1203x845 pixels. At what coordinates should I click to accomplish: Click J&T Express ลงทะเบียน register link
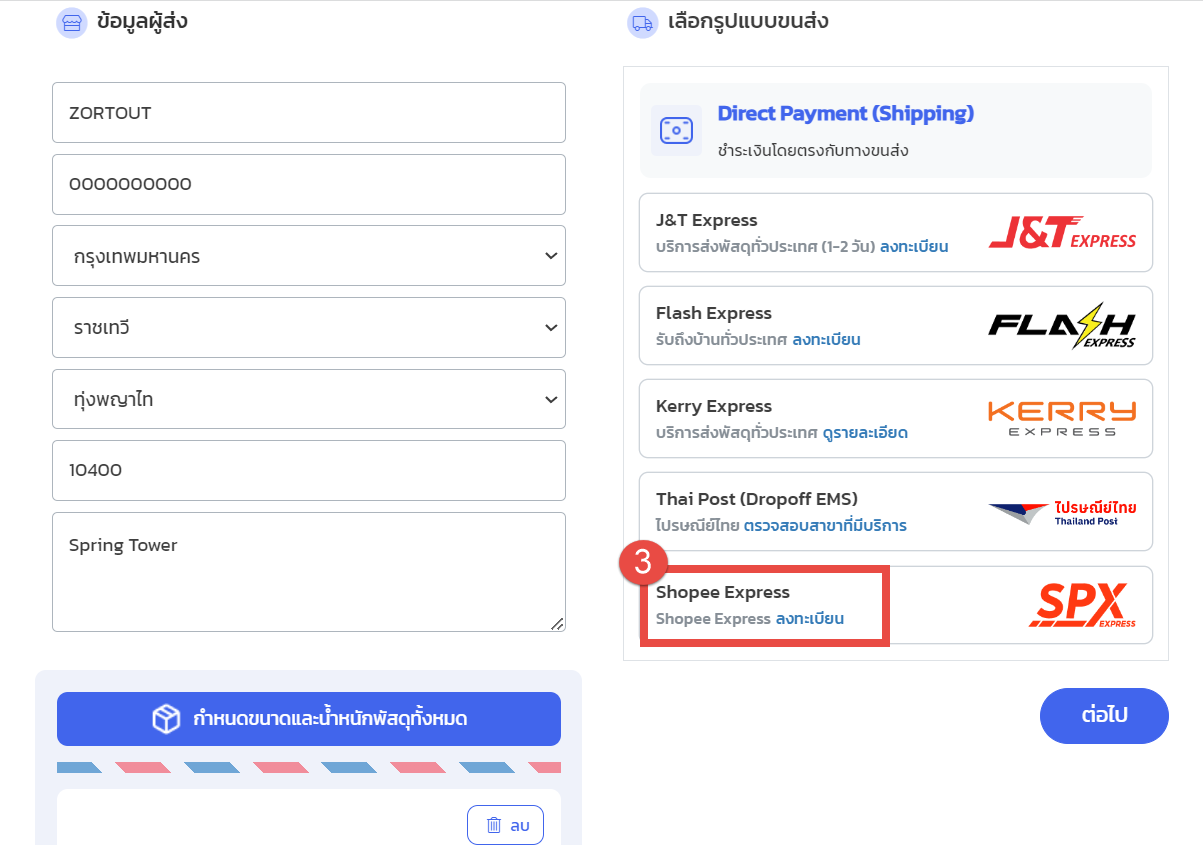click(x=914, y=246)
